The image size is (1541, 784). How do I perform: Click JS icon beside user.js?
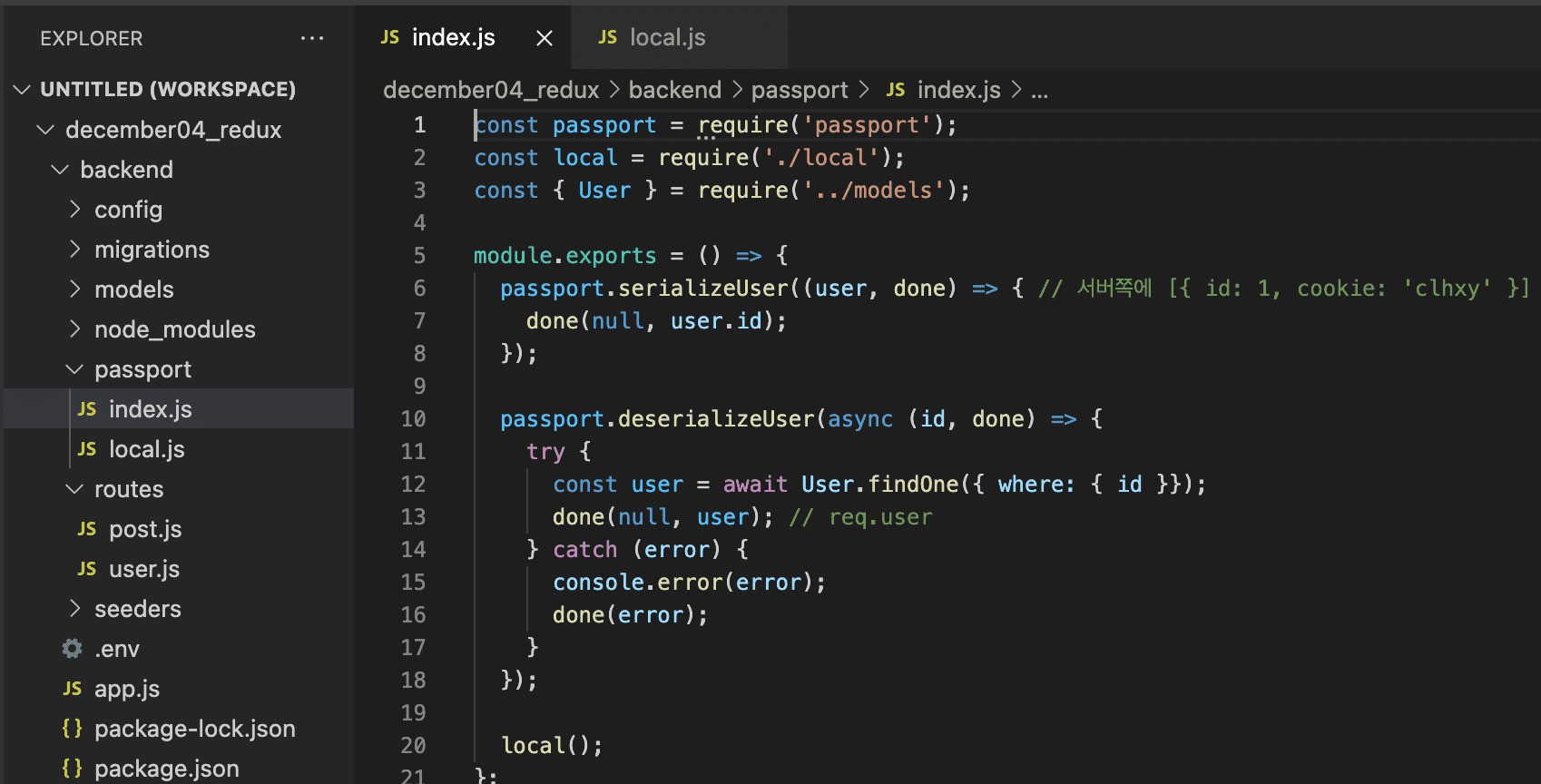pyautogui.click(x=87, y=569)
